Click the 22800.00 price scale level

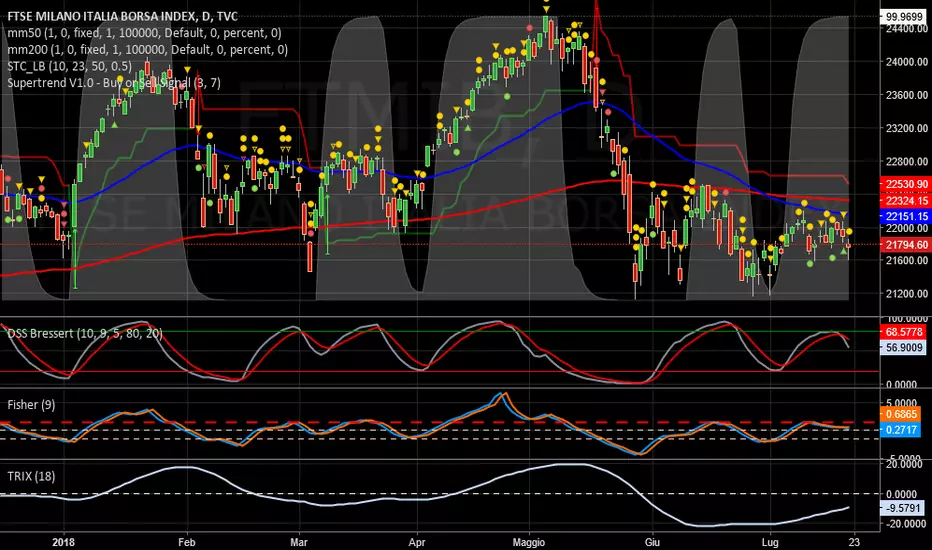[906, 162]
